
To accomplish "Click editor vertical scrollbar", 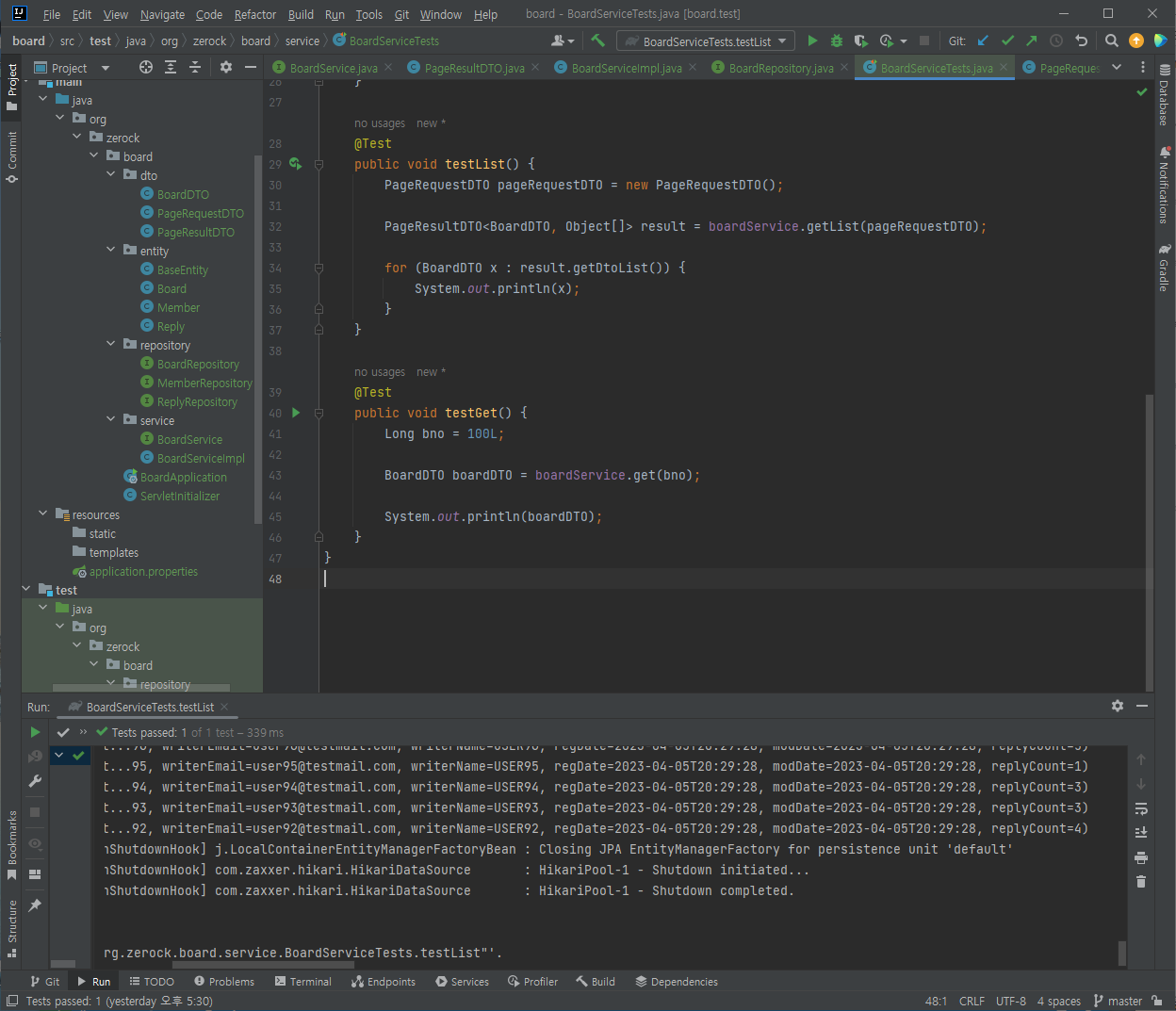I will [1150, 542].
